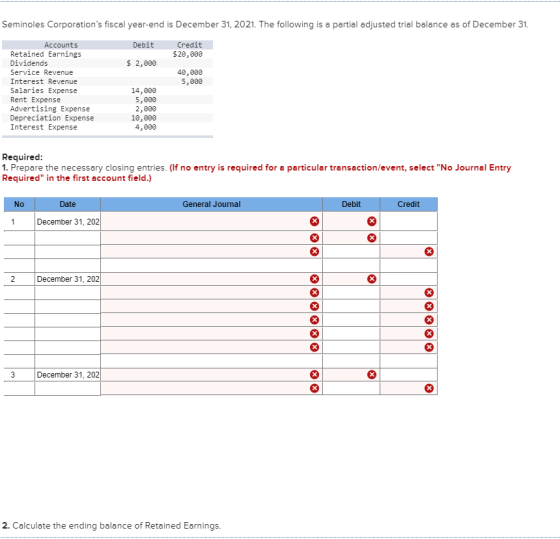Click the Debit column header in the journal table
Viewport: 560px width, 539px height.
coord(351,204)
